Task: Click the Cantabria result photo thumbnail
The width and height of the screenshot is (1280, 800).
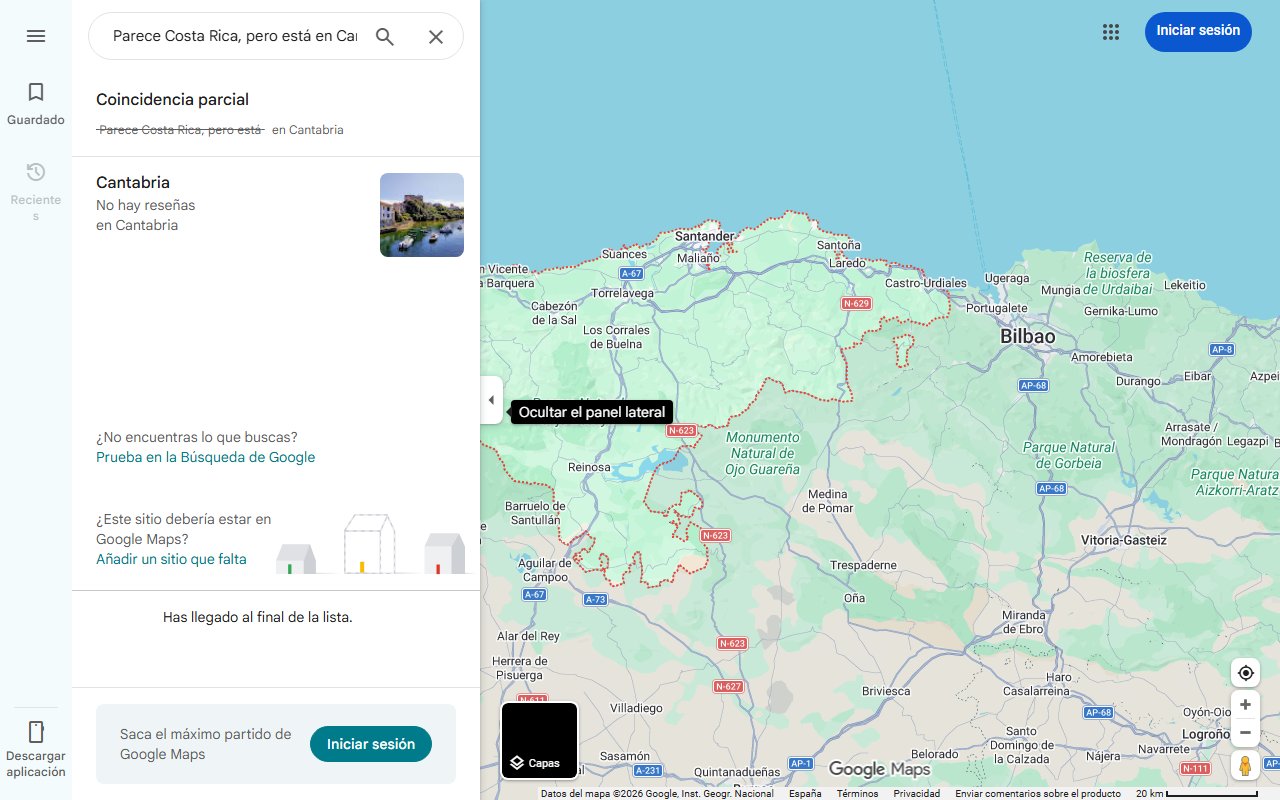Action: 422,215
